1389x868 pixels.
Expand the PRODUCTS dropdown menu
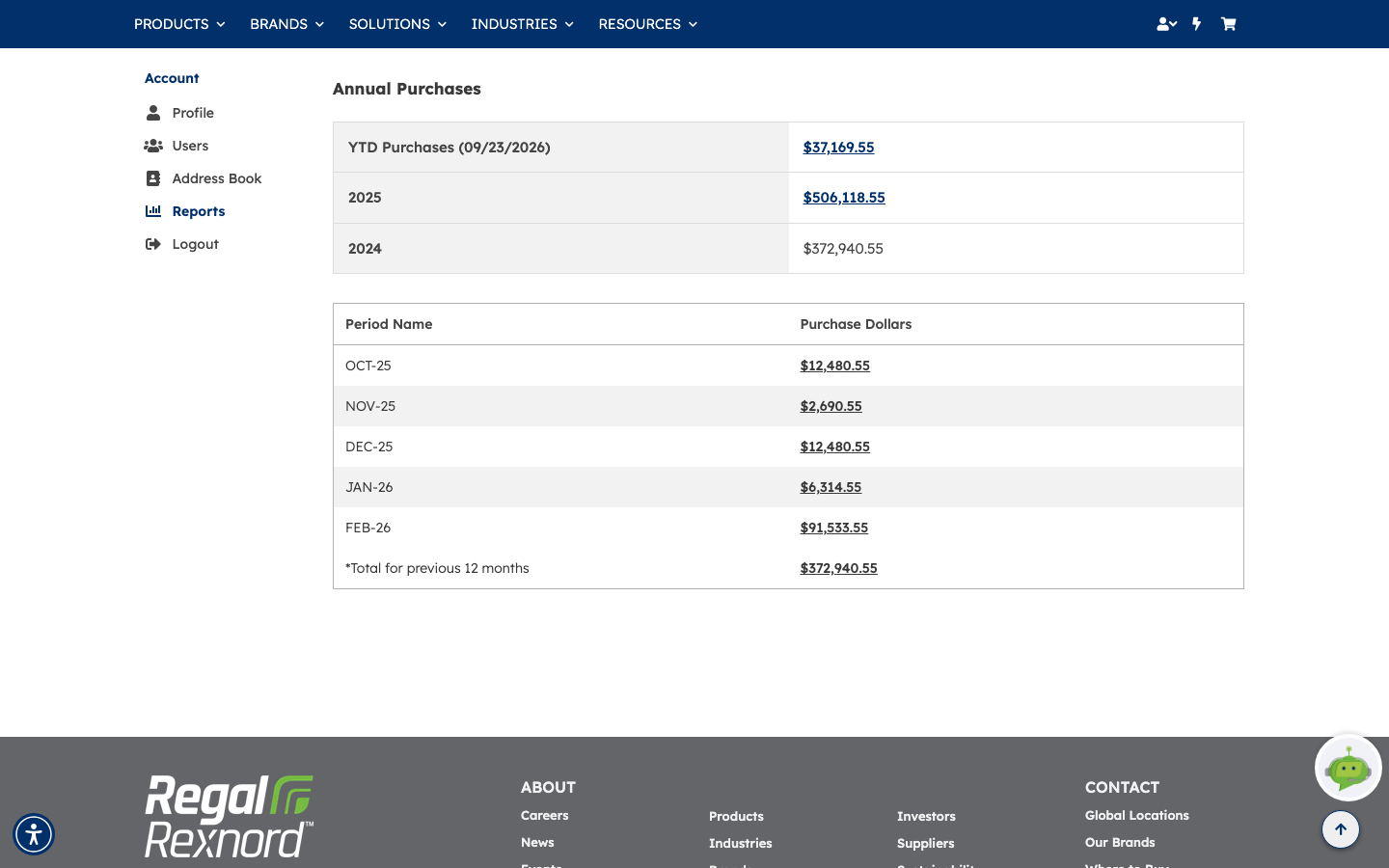pyautogui.click(x=179, y=24)
